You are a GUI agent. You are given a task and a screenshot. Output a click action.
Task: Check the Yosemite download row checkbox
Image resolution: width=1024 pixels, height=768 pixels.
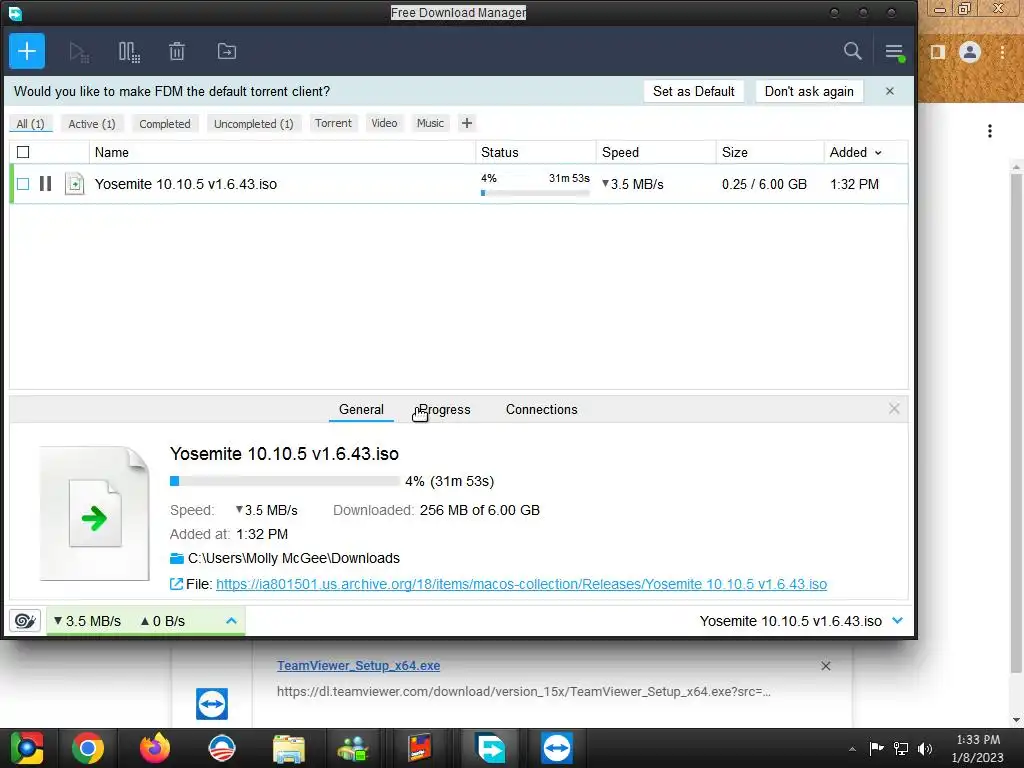[x=23, y=184]
